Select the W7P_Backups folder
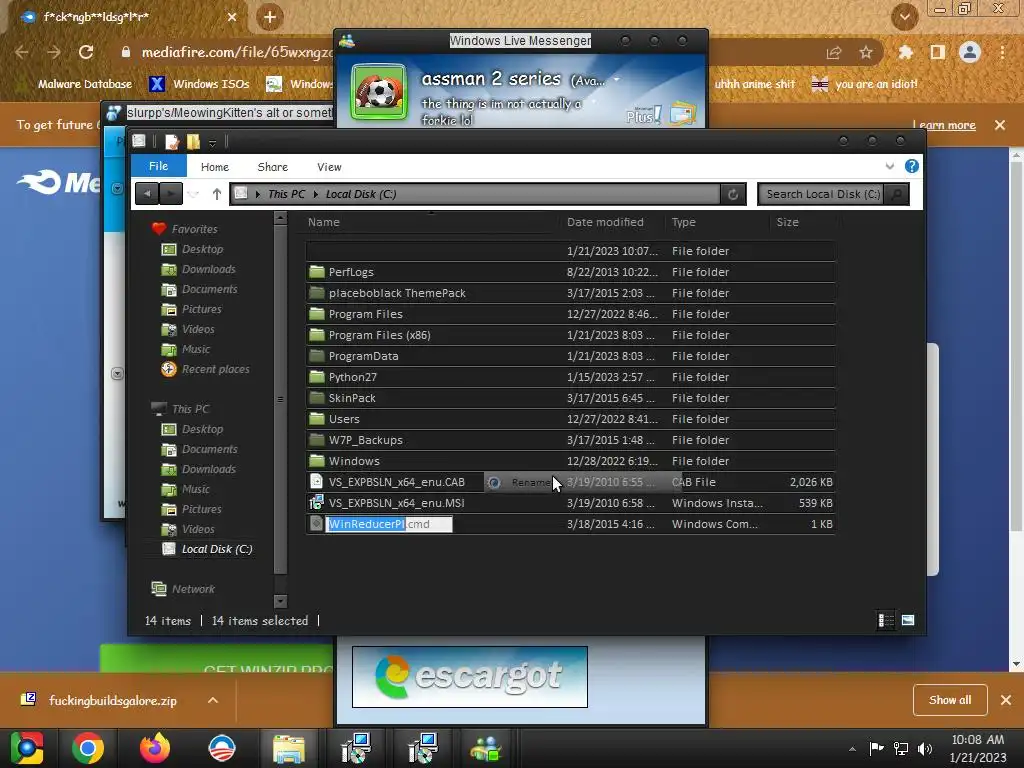Viewport: 1024px width, 768px height. tap(570, 440)
